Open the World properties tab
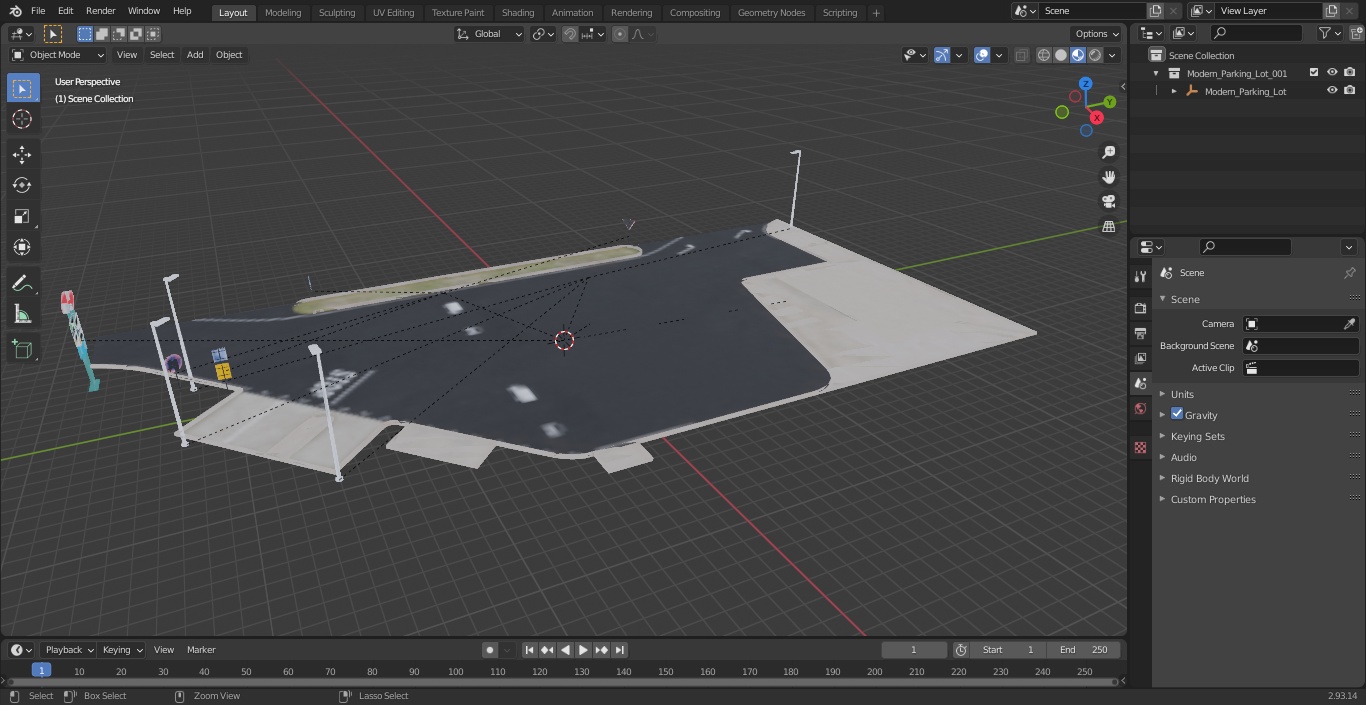Viewport: 1366px width, 705px height. coord(1140,408)
